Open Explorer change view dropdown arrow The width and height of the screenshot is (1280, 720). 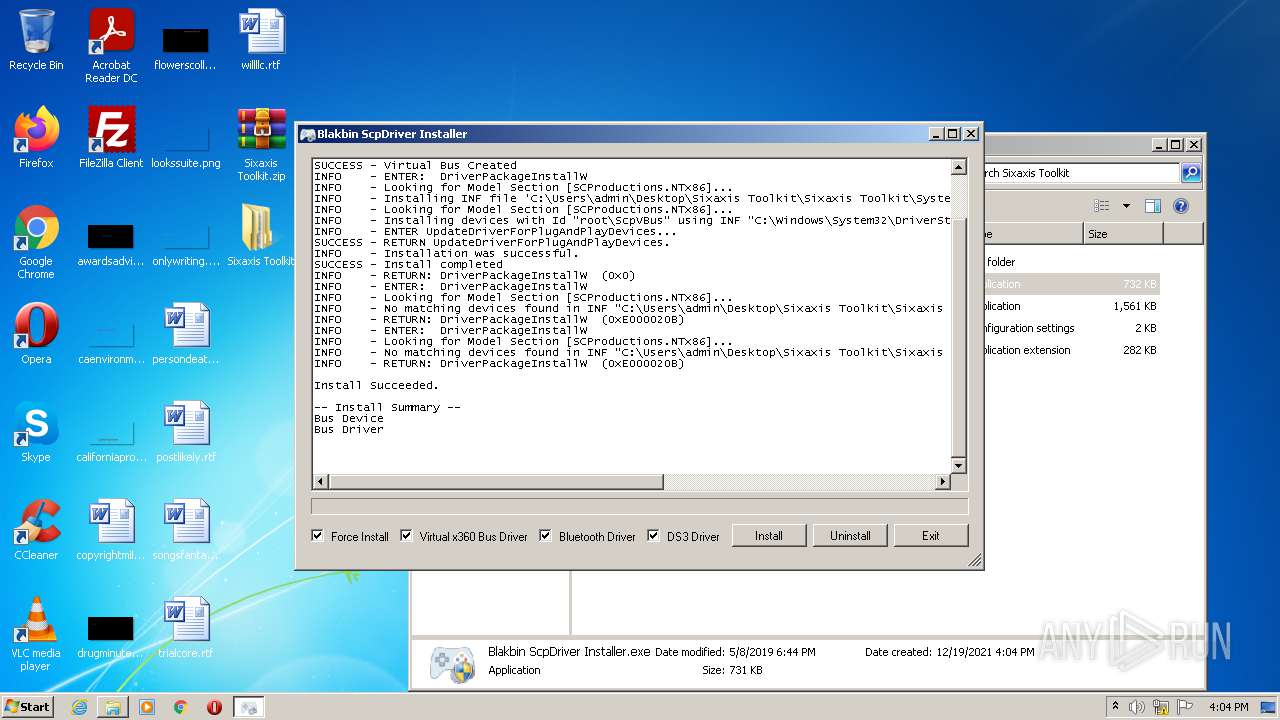coord(1126,206)
